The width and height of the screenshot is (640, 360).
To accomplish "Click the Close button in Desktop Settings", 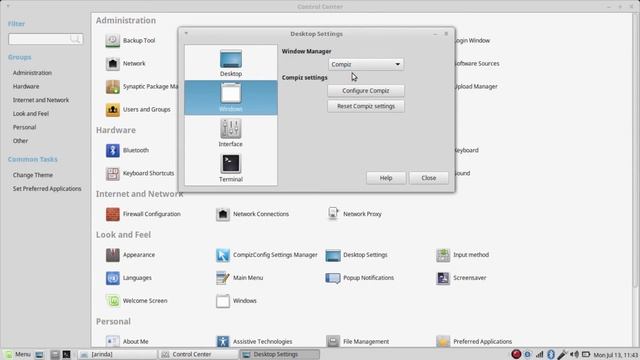I will pyautogui.click(x=429, y=178).
